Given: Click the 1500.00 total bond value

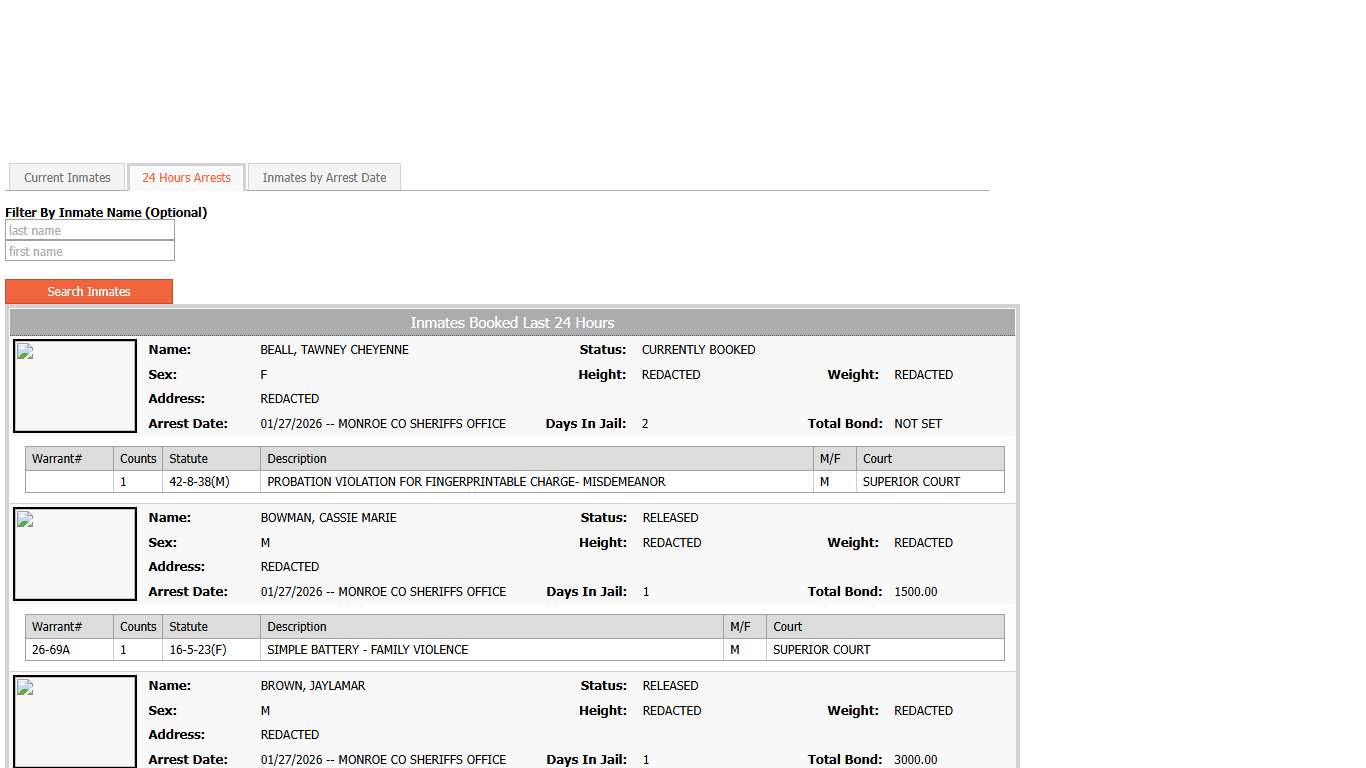Looking at the screenshot, I should (915, 592).
